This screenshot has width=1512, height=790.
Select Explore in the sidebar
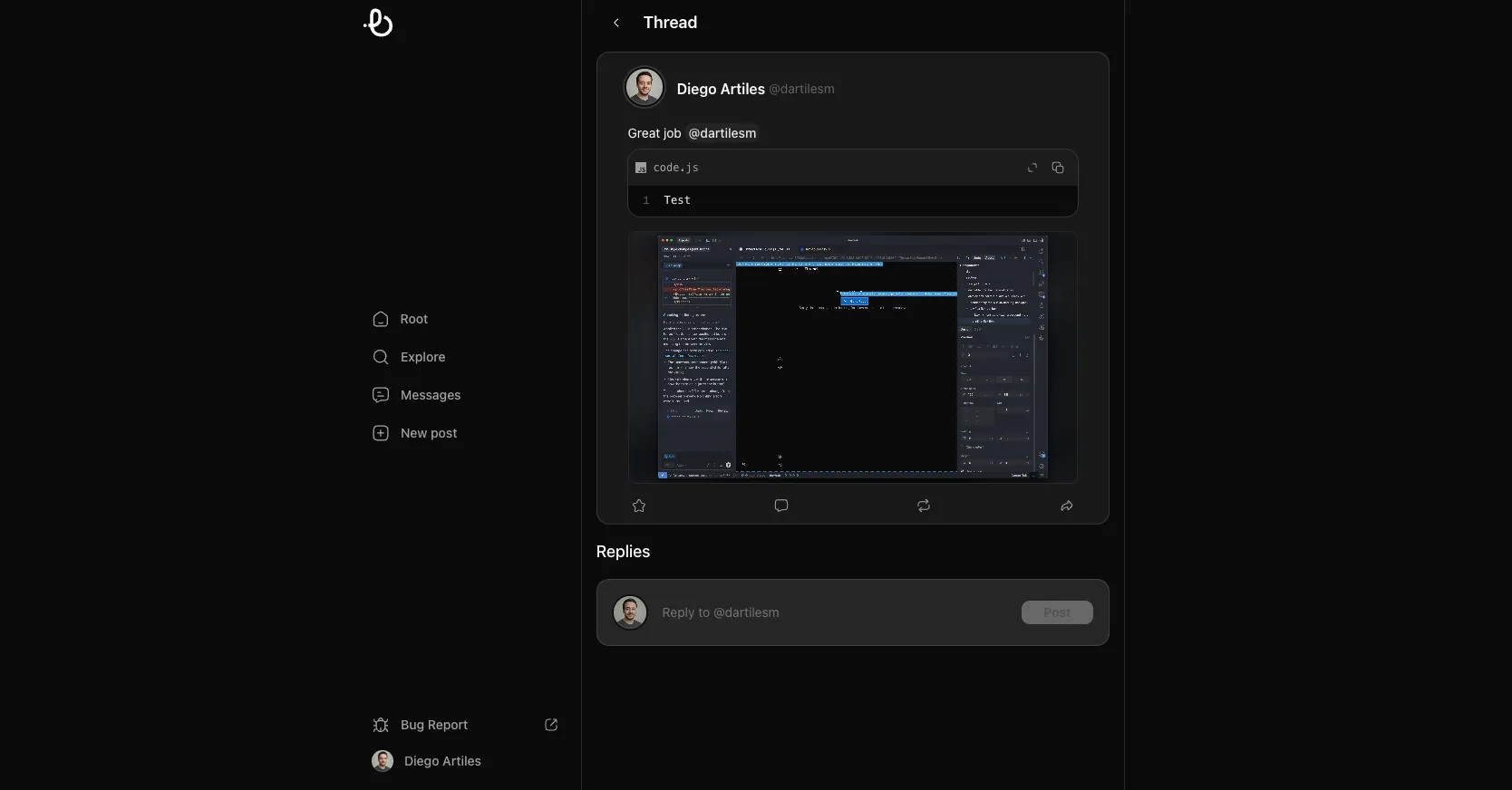(x=422, y=357)
